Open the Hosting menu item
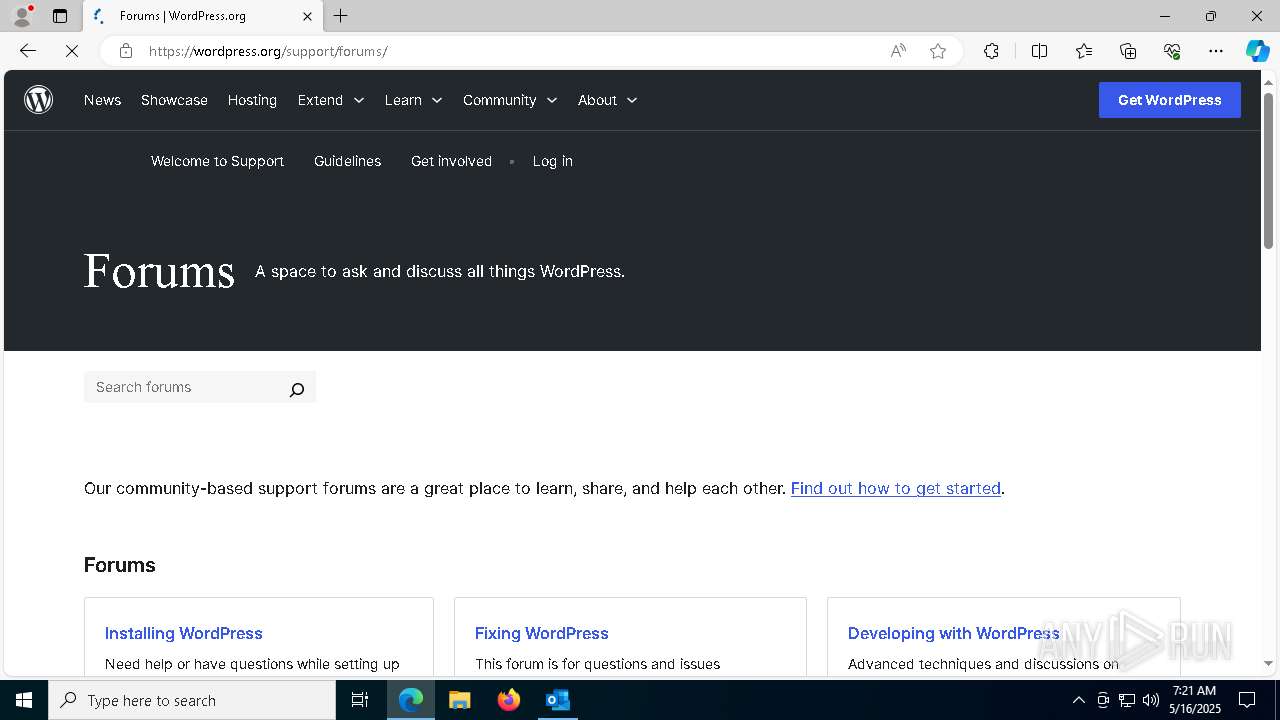The width and height of the screenshot is (1280, 720). (252, 100)
